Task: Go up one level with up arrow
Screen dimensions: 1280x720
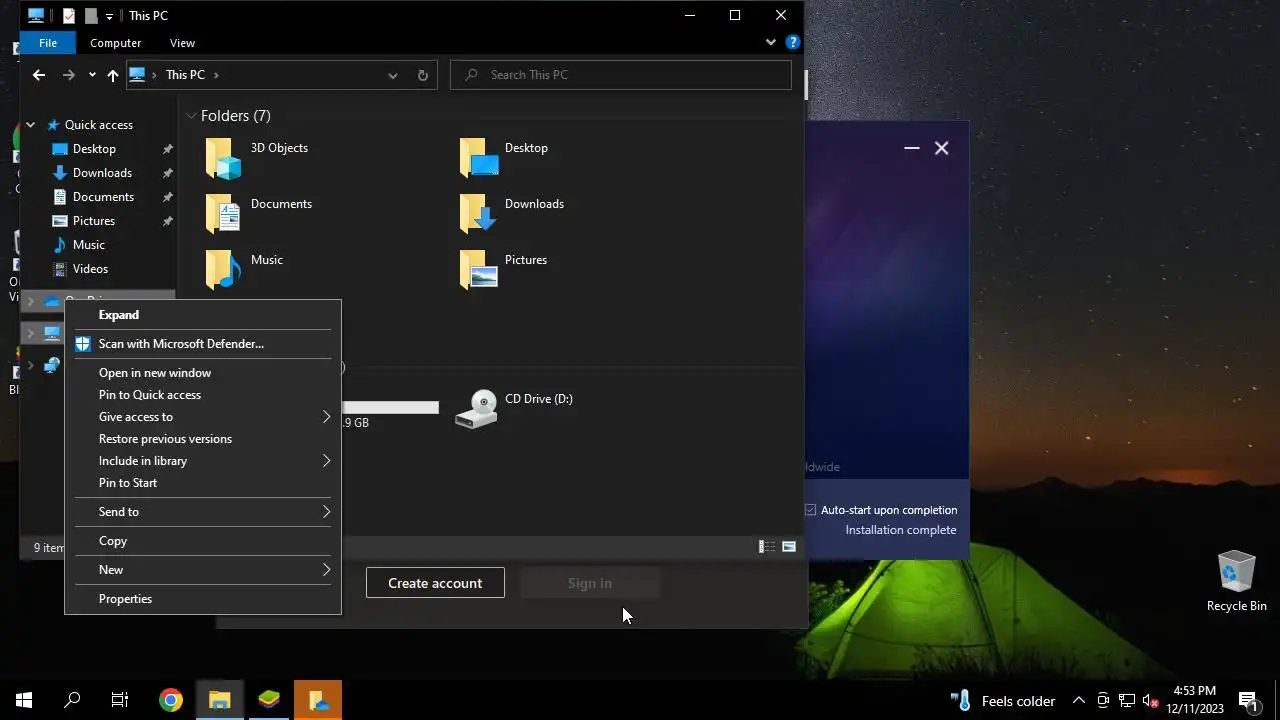Action: pos(112,75)
